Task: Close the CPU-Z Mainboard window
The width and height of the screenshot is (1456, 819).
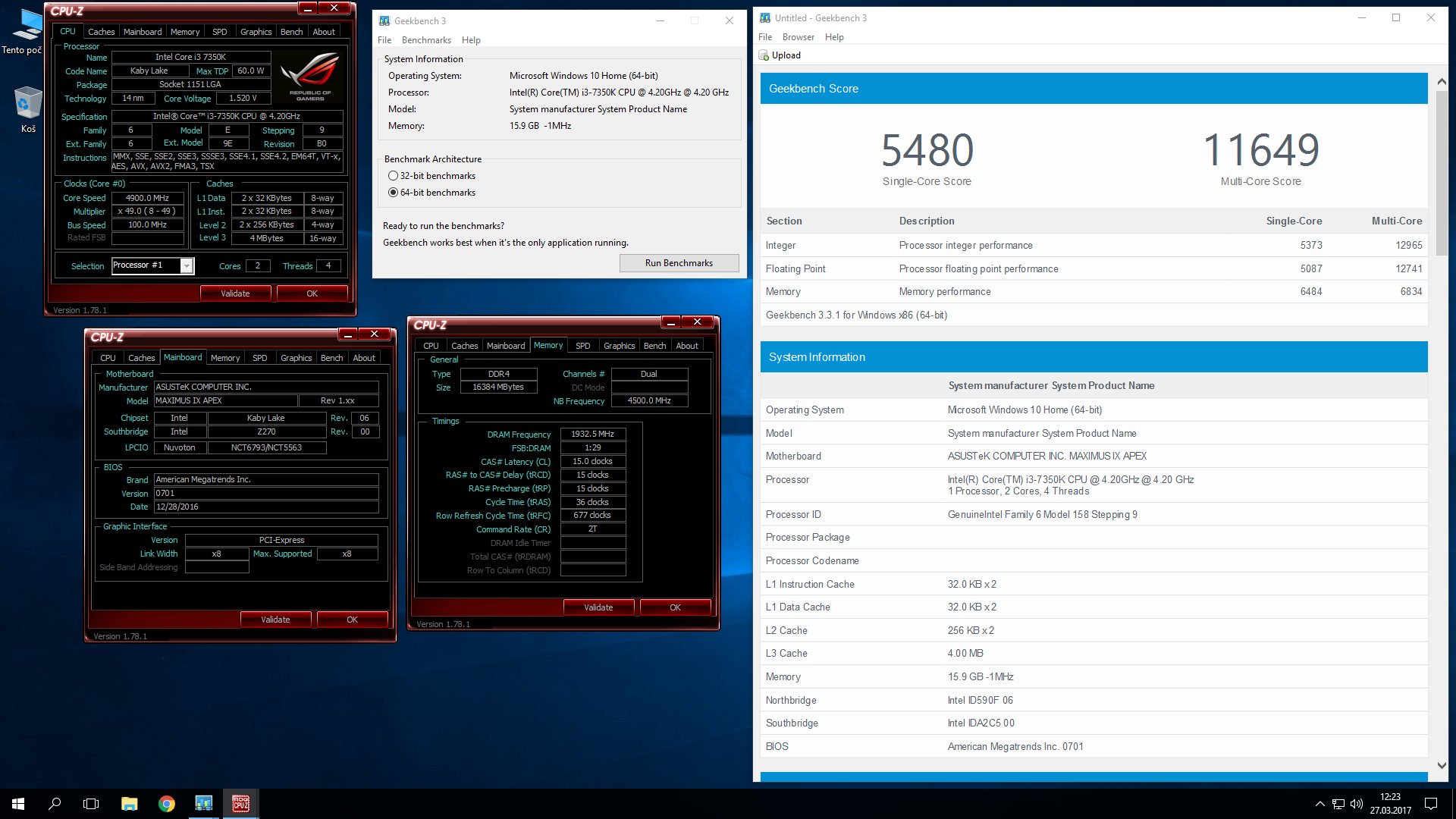Action: point(375,334)
